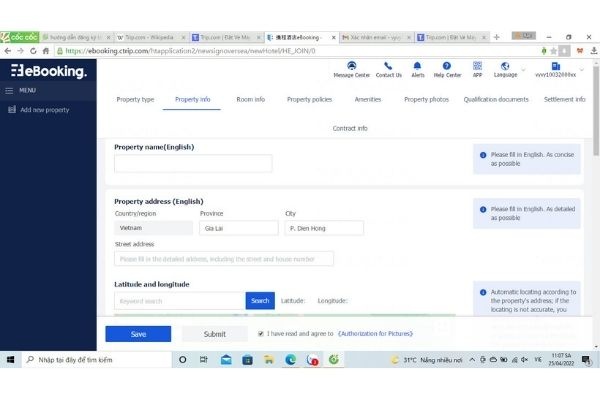Toggle the MENU hamburger icon

click(9, 91)
